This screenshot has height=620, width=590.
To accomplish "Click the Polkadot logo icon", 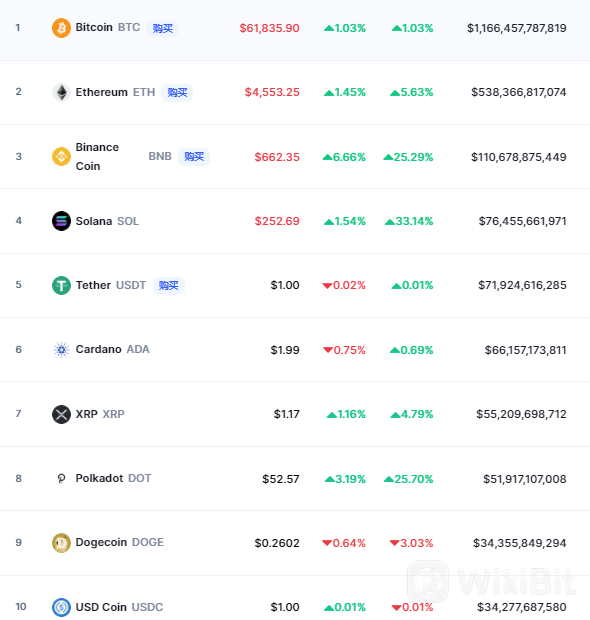I will pos(61,478).
